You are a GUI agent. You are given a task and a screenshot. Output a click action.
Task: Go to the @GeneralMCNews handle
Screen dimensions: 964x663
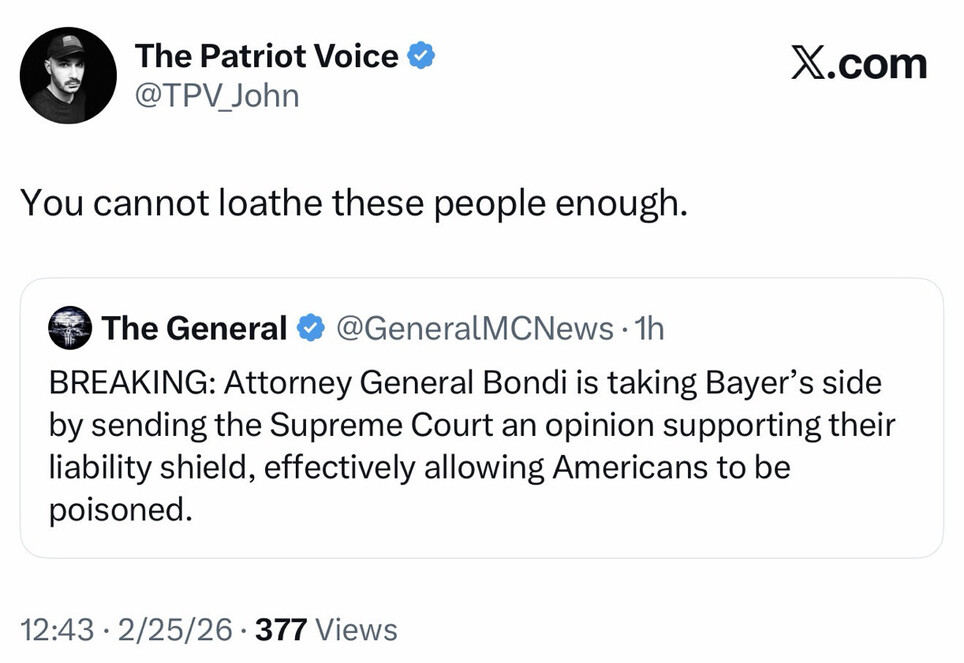point(474,328)
